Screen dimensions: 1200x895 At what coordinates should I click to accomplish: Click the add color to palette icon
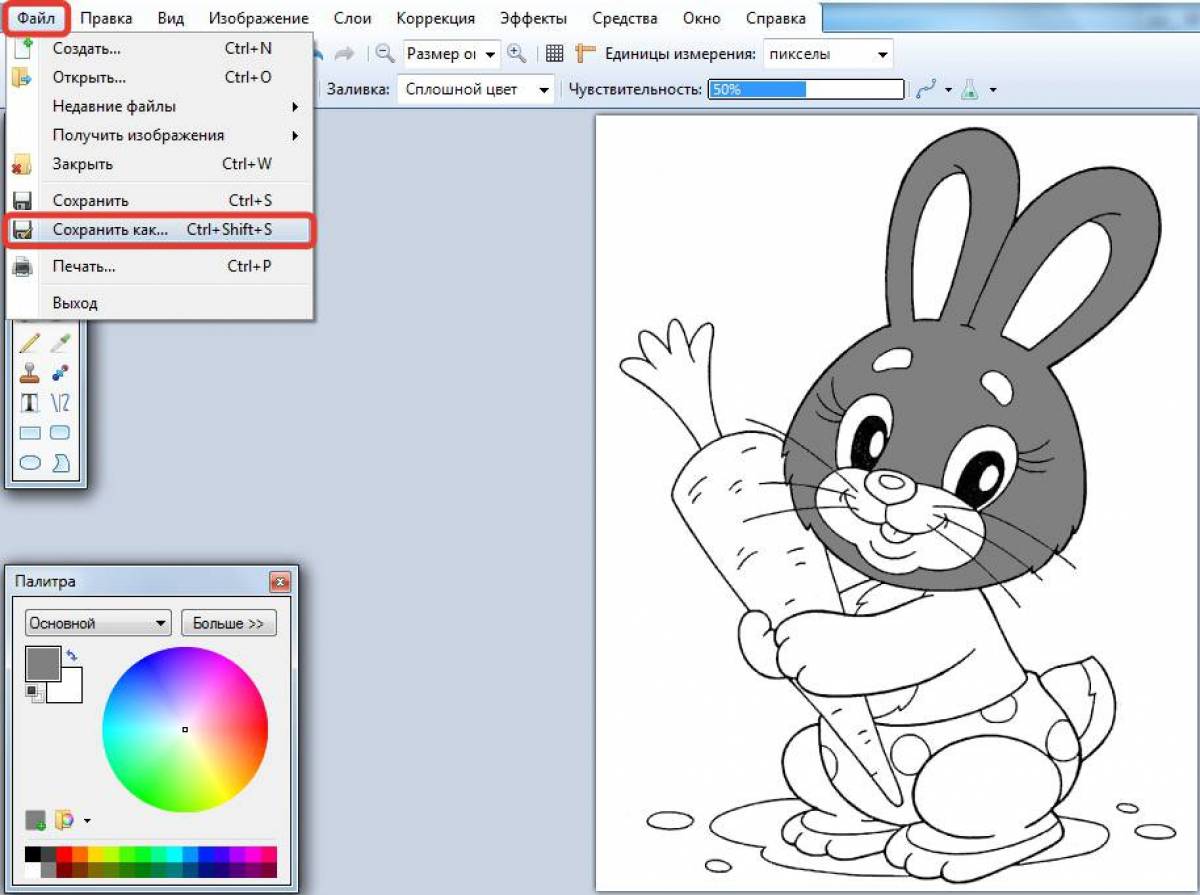(35, 820)
